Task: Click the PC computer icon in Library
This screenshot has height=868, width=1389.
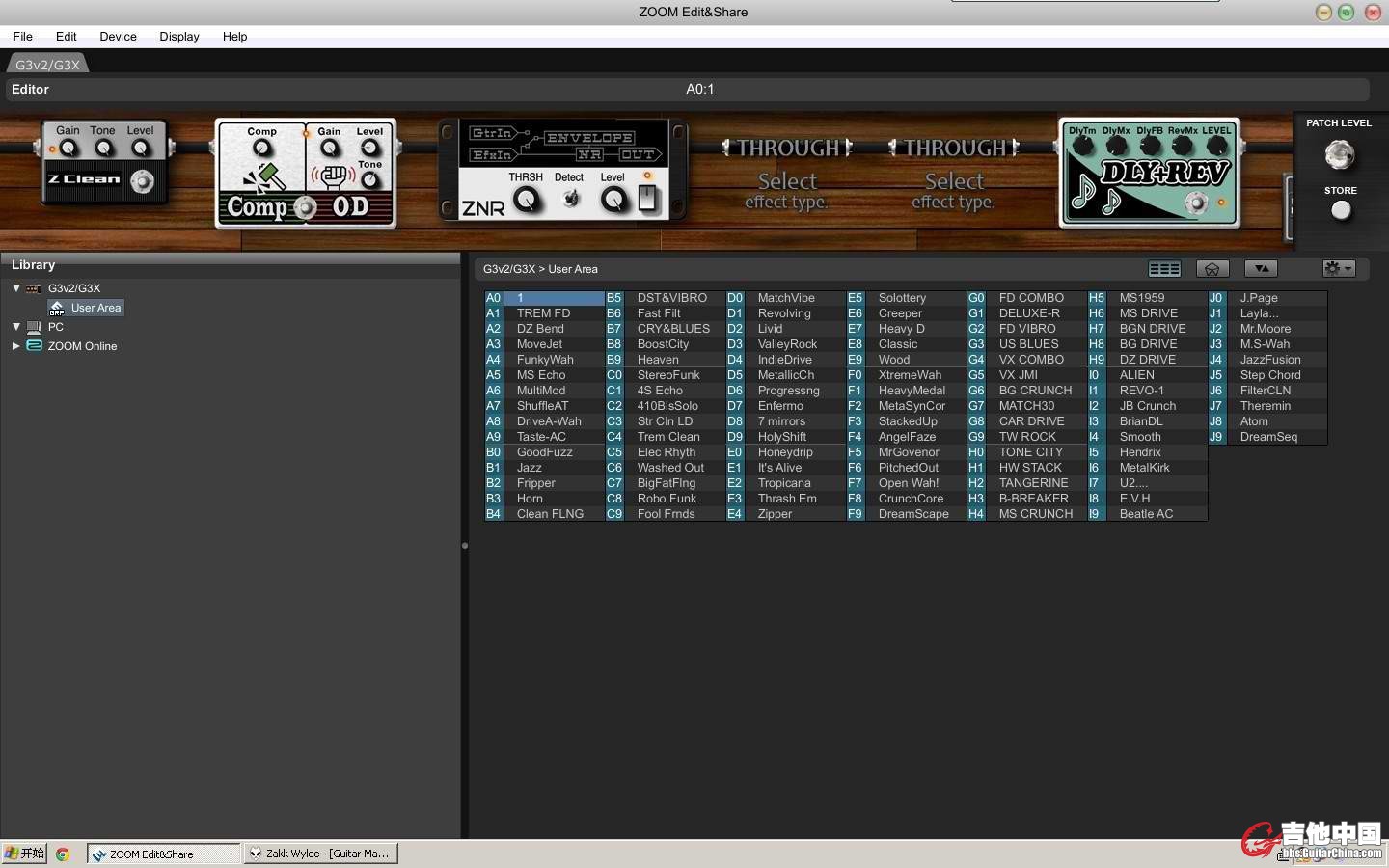Action: 34,327
